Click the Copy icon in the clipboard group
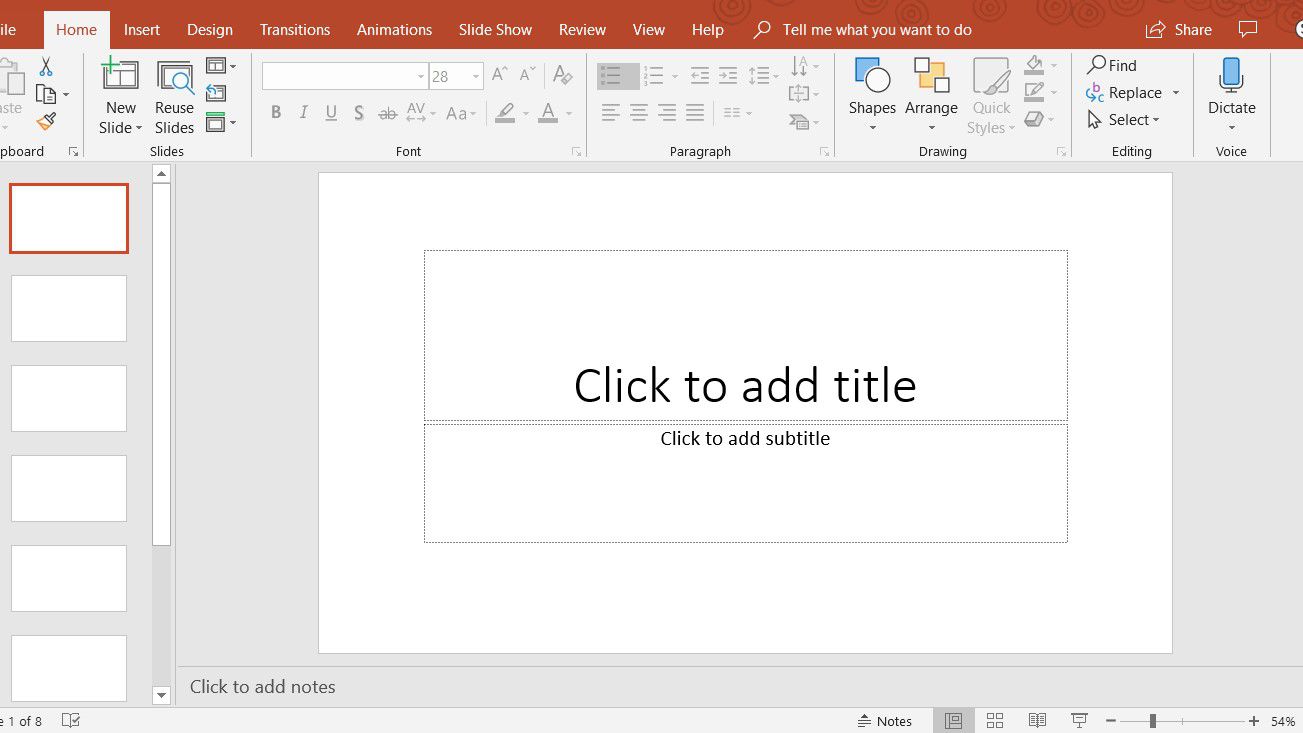Image resolution: width=1303 pixels, height=733 pixels. coord(45,95)
